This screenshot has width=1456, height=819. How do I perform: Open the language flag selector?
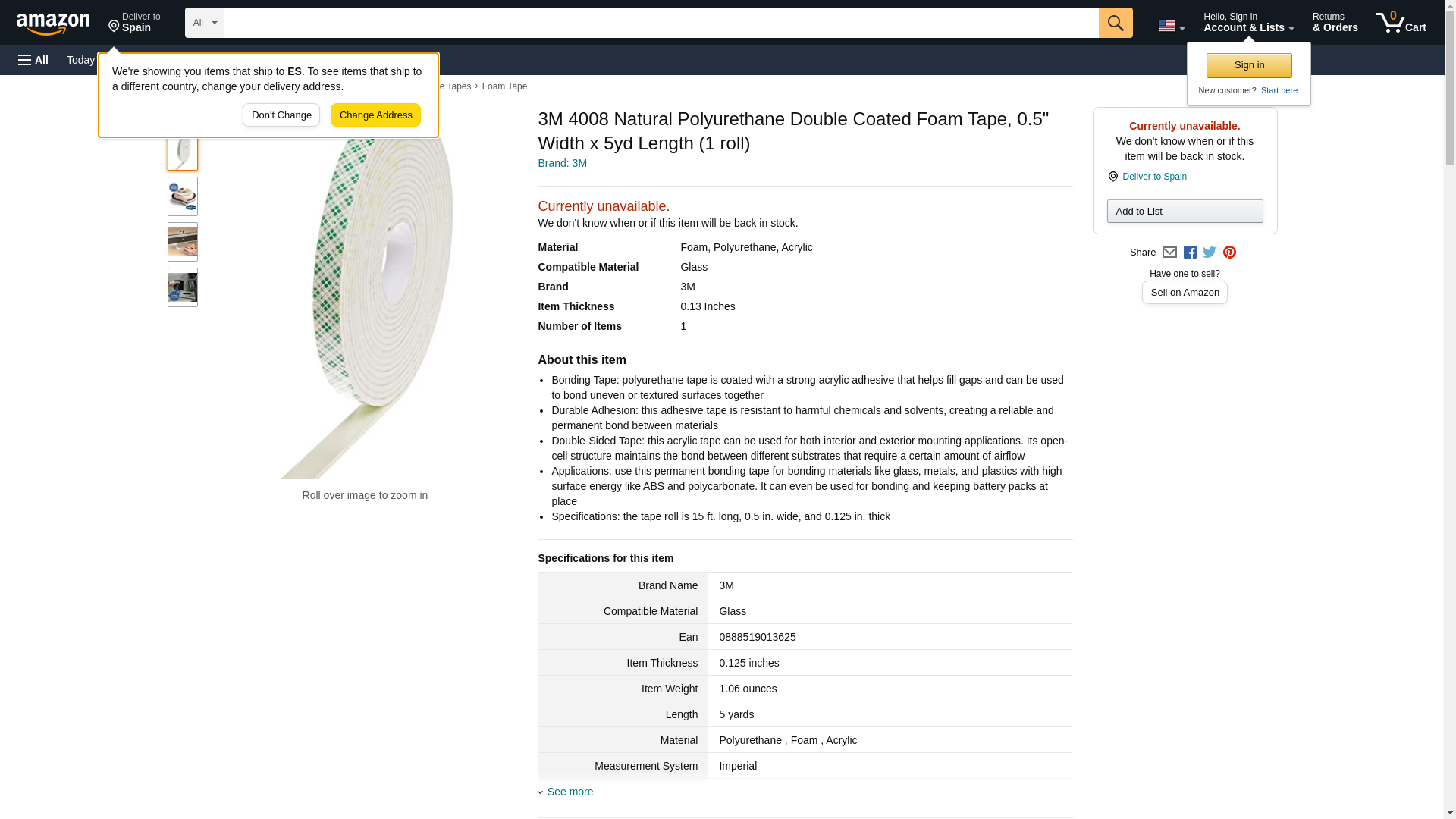click(1171, 26)
